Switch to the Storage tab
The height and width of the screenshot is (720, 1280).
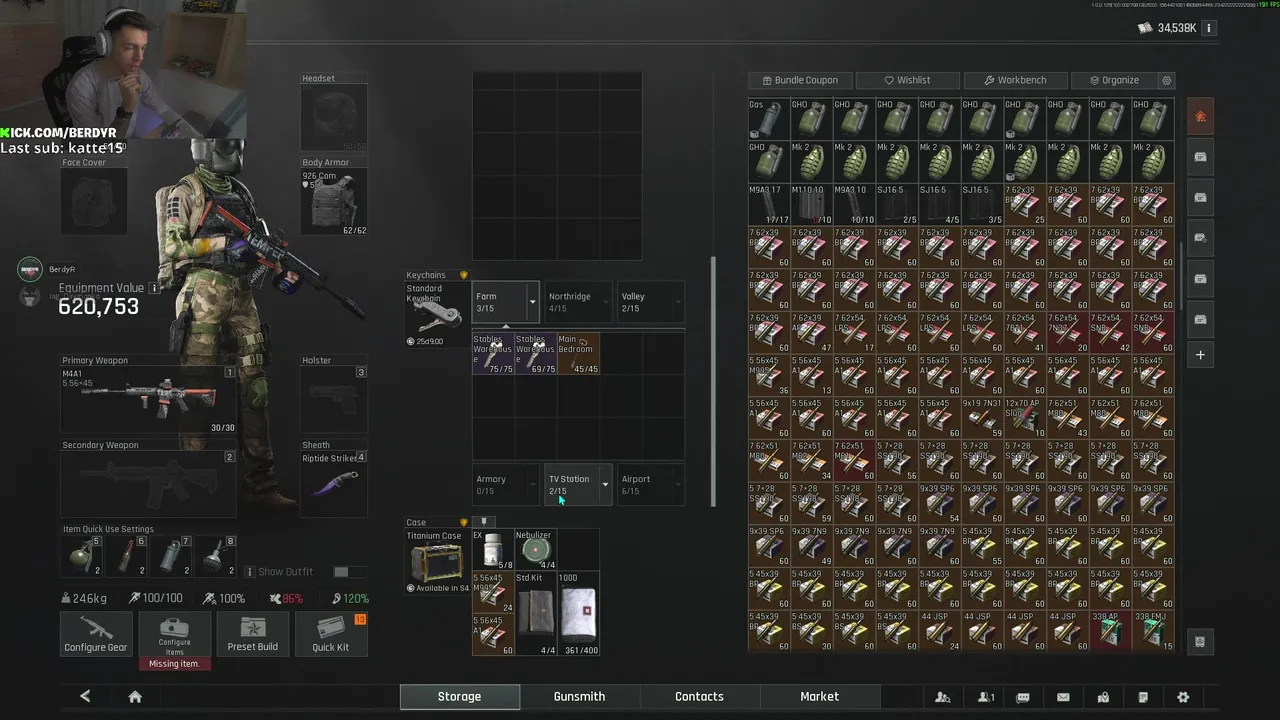460,697
